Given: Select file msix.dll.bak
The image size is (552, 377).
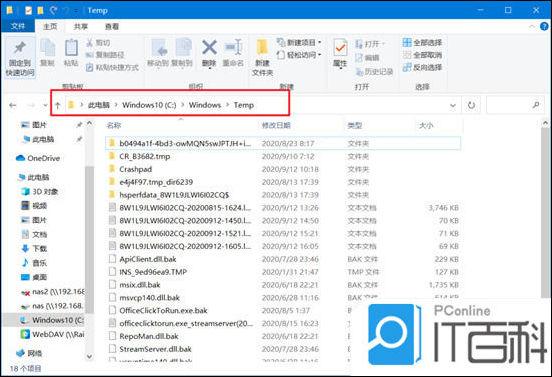Looking at the screenshot, I should [x=282, y=285].
